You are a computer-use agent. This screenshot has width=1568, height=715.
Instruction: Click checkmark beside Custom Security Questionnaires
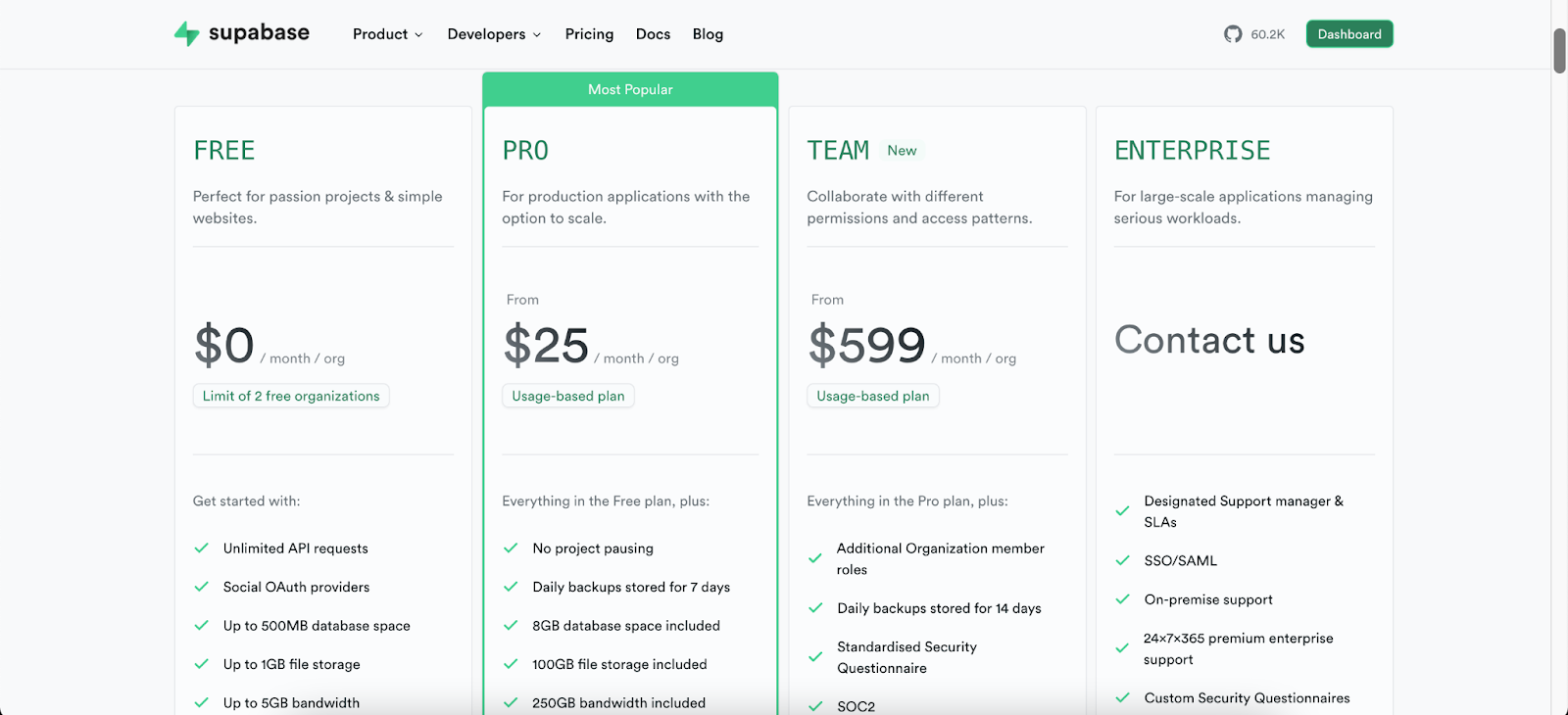(x=1123, y=698)
